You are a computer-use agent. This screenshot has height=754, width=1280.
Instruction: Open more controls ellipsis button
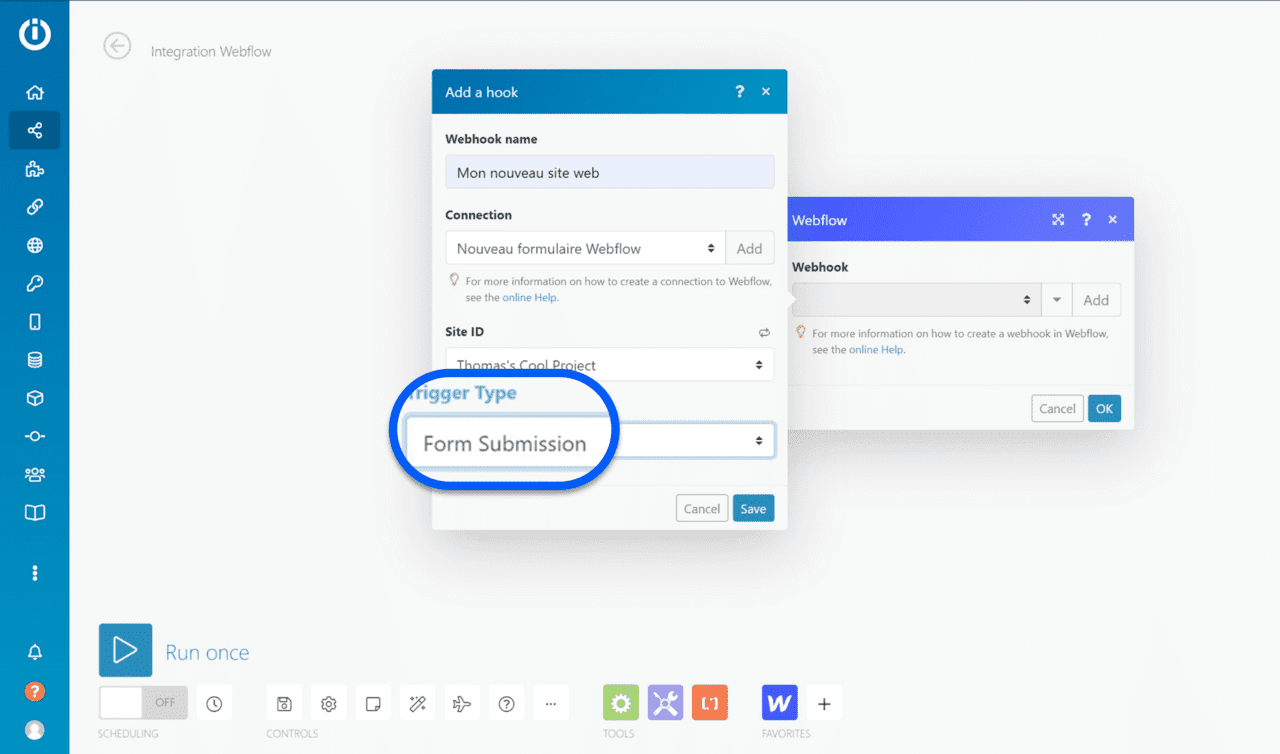click(x=551, y=704)
